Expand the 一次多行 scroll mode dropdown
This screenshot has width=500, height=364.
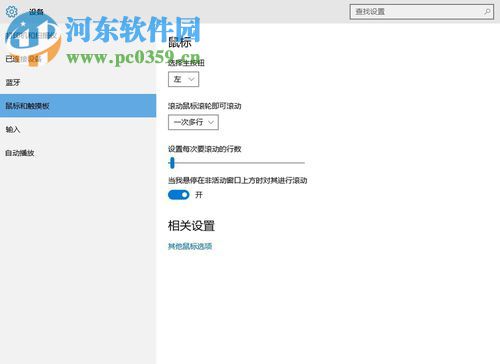(193, 122)
